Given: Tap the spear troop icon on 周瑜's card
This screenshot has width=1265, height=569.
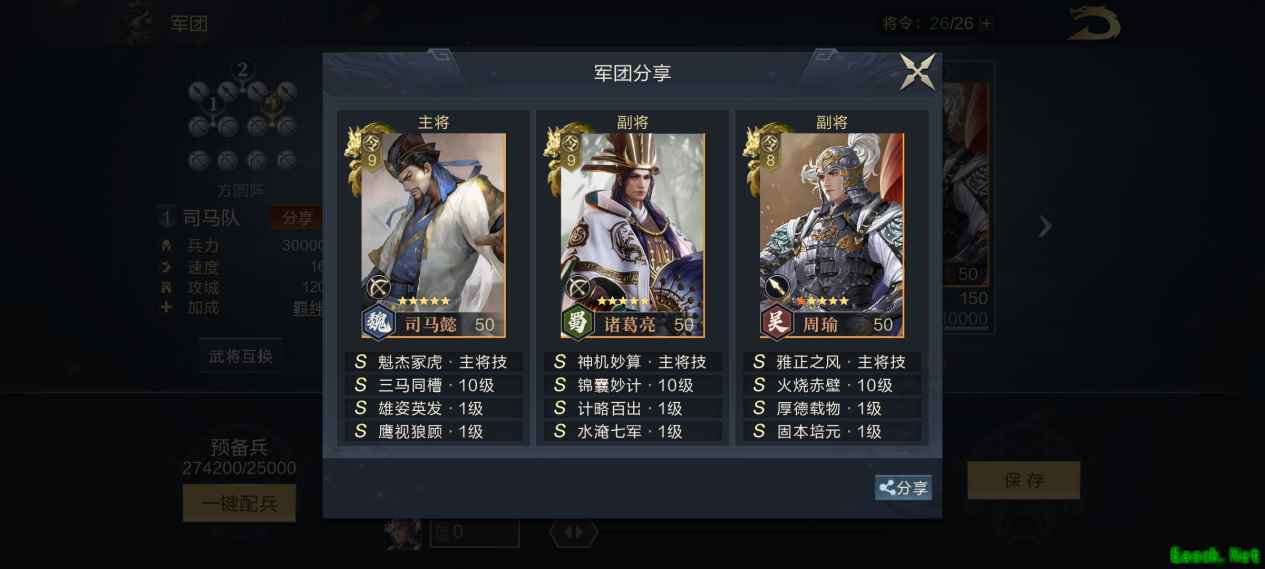Looking at the screenshot, I should pyautogui.click(x=776, y=288).
